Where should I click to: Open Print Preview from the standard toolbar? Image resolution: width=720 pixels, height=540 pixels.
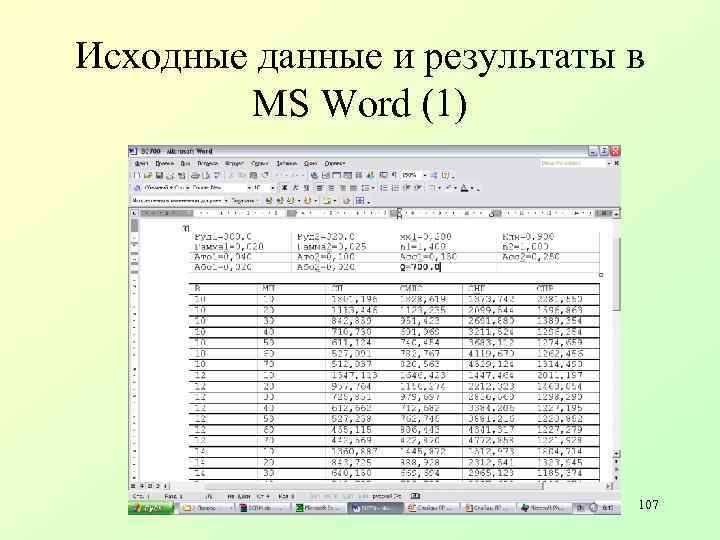click(x=206, y=175)
